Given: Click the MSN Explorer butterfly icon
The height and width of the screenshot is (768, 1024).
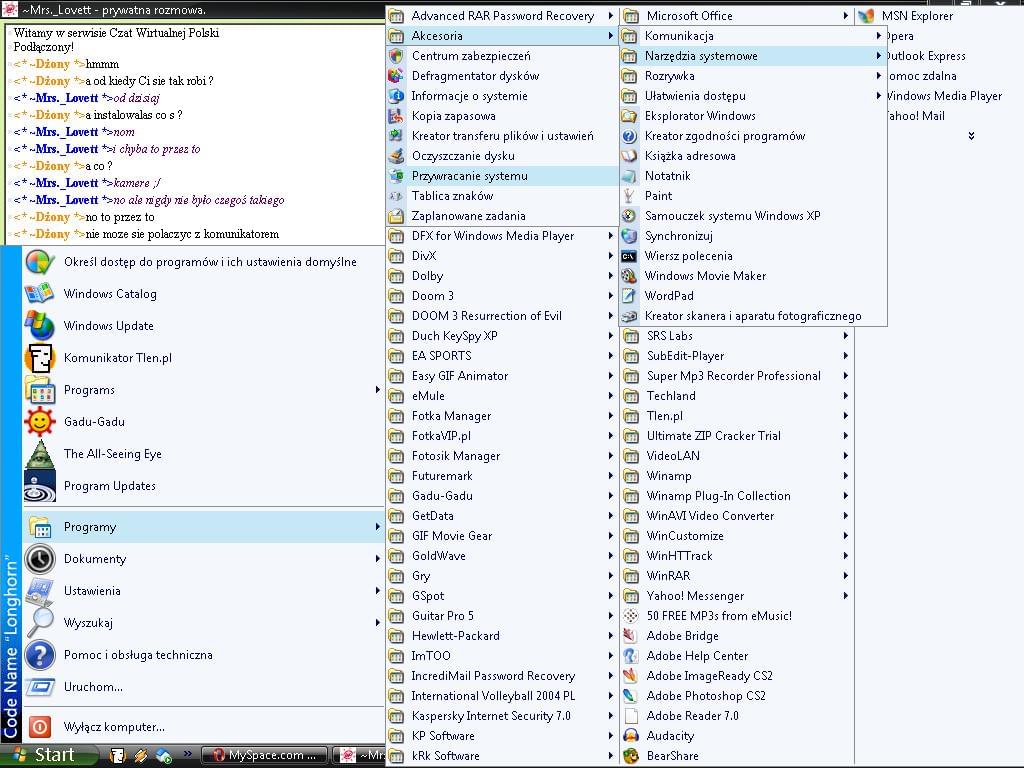Looking at the screenshot, I should pos(866,16).
